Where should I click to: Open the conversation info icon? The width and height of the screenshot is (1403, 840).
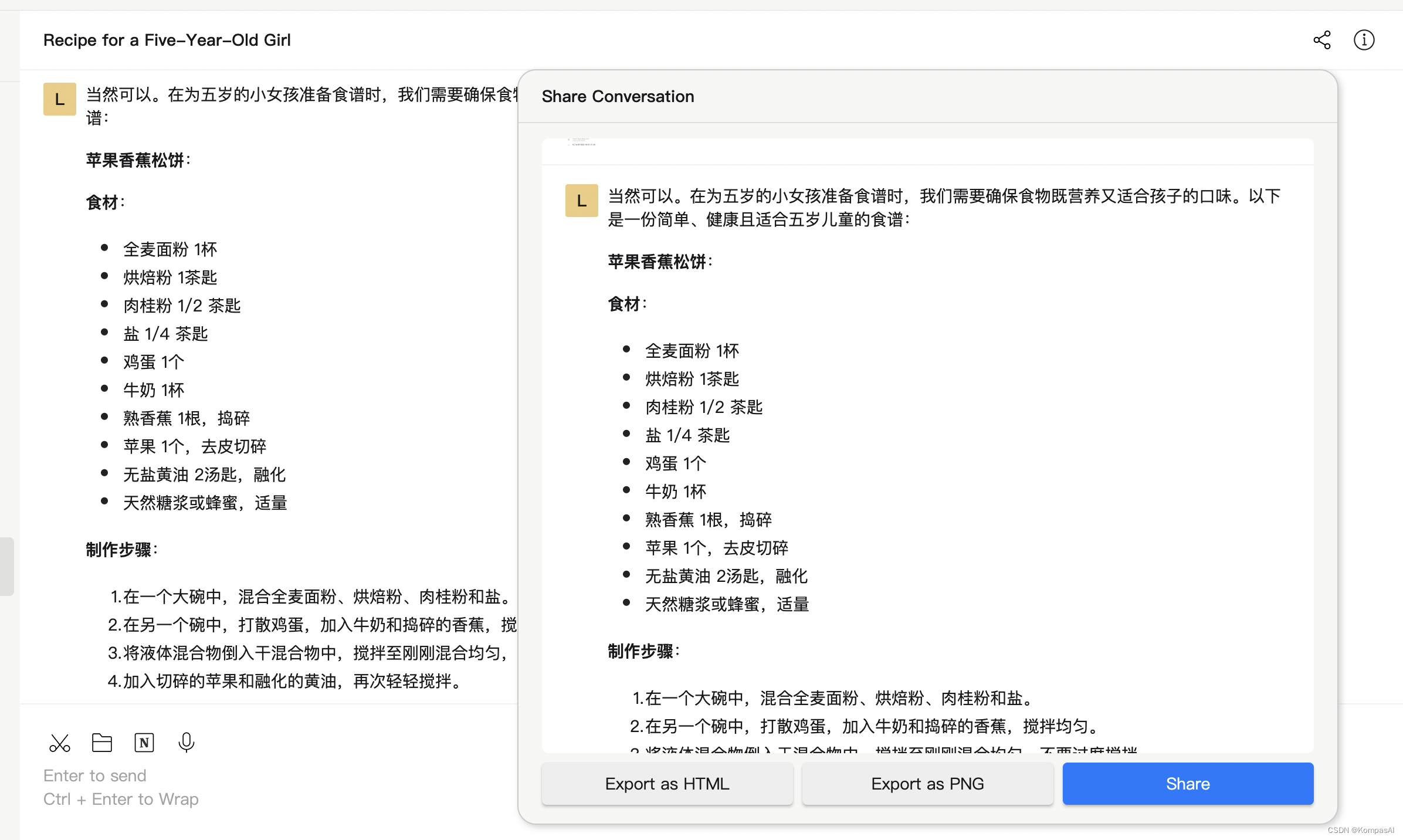(1364, 40)
